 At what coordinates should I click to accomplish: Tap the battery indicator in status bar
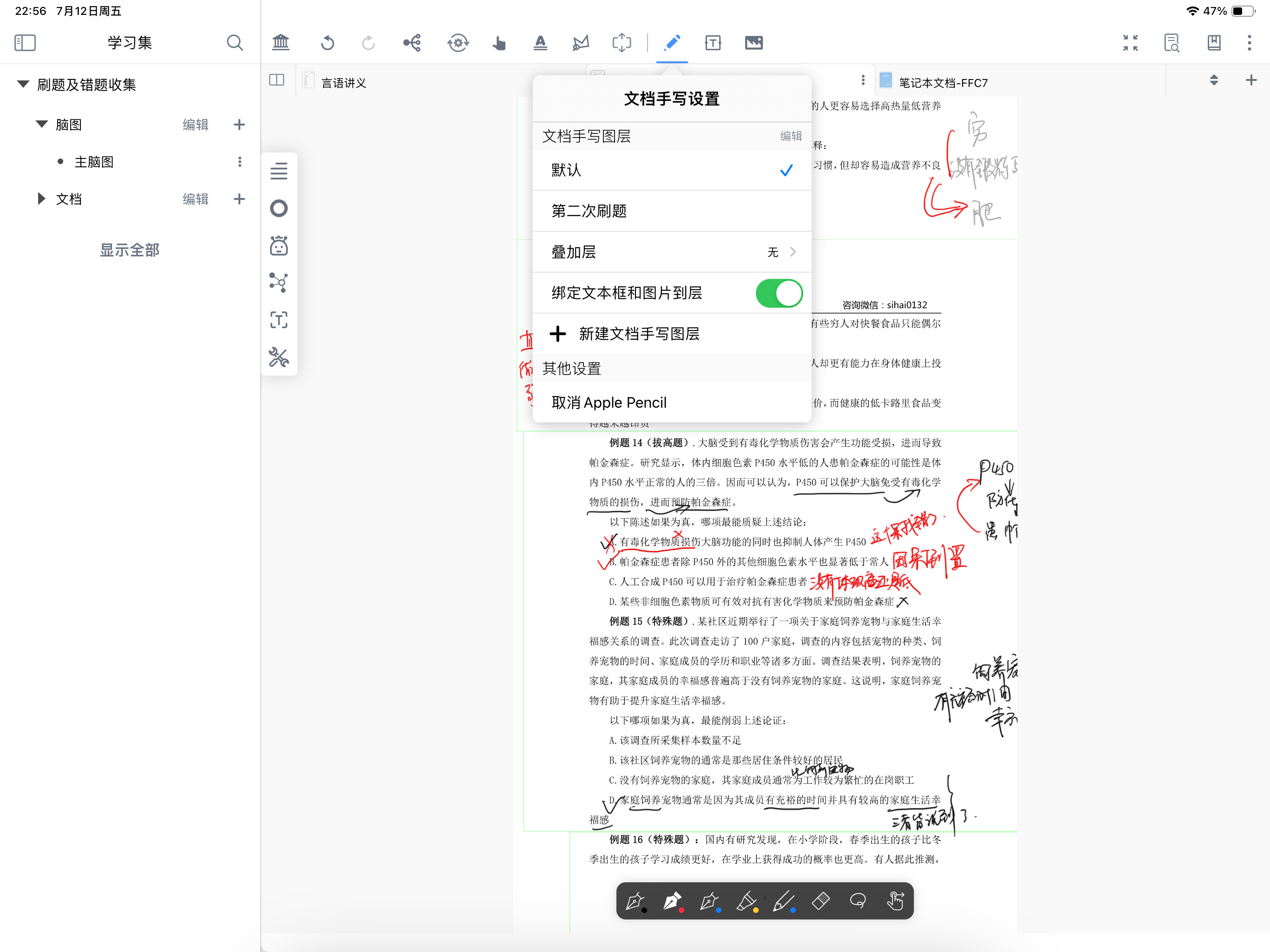tap(1243, 12)
